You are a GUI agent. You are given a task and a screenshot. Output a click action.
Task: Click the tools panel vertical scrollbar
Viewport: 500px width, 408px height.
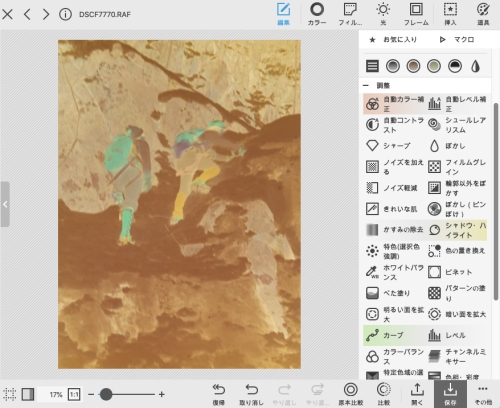point(496,201)
